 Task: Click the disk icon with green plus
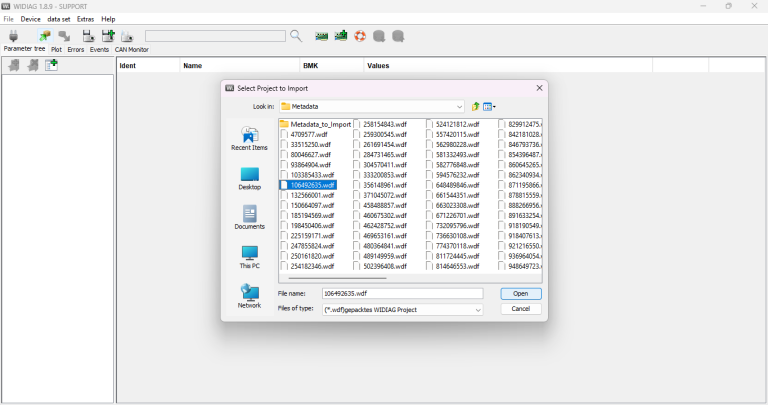tap(108, 36)
